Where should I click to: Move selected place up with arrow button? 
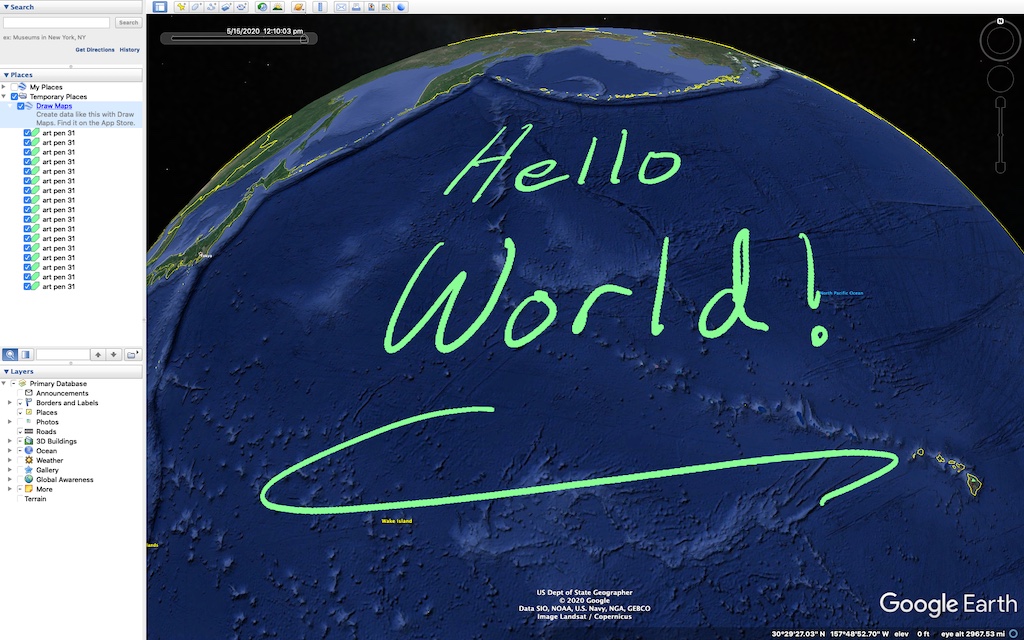pos(98,355)
